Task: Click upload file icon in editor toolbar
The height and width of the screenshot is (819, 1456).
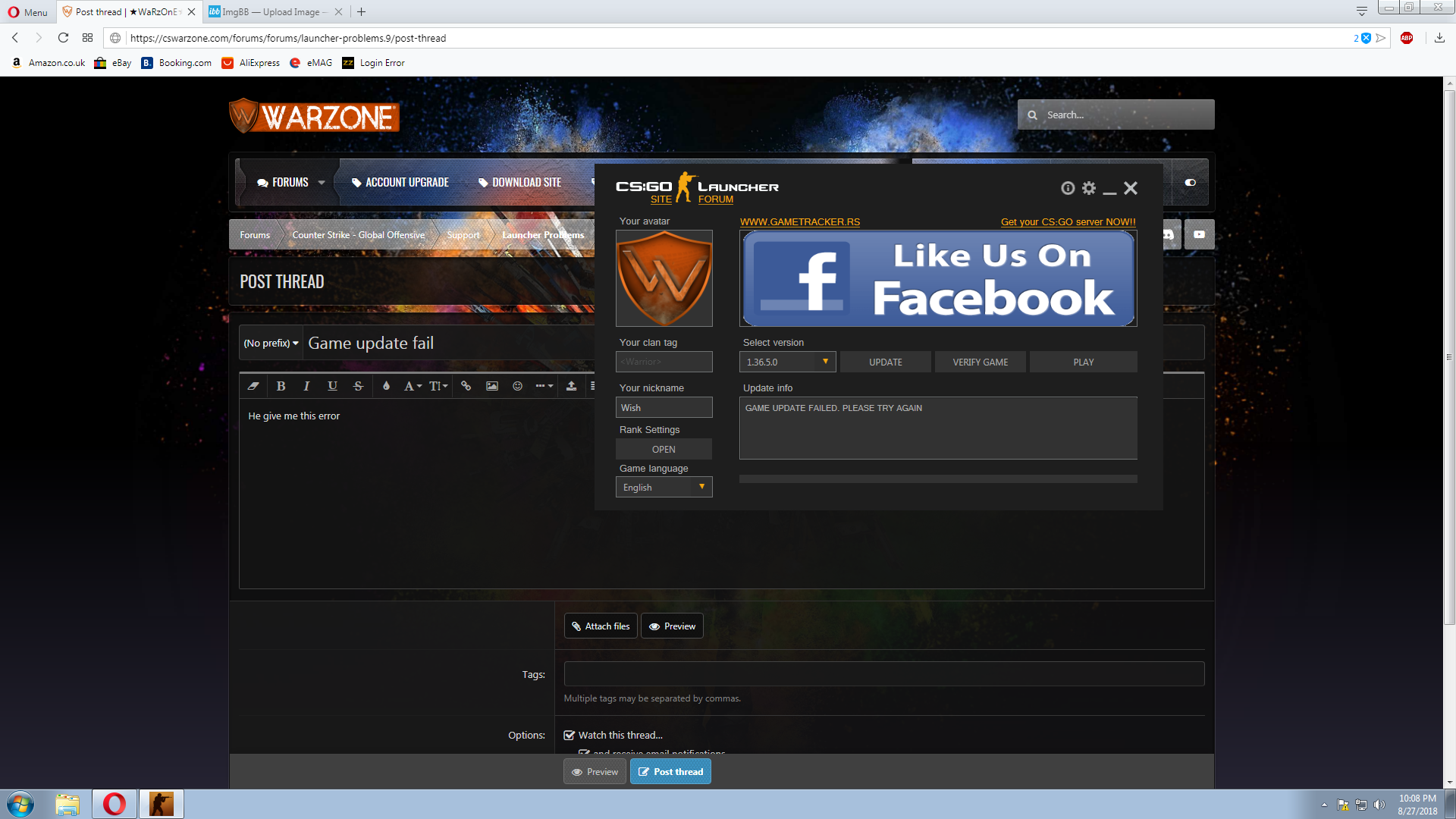Action: point(572,386)
